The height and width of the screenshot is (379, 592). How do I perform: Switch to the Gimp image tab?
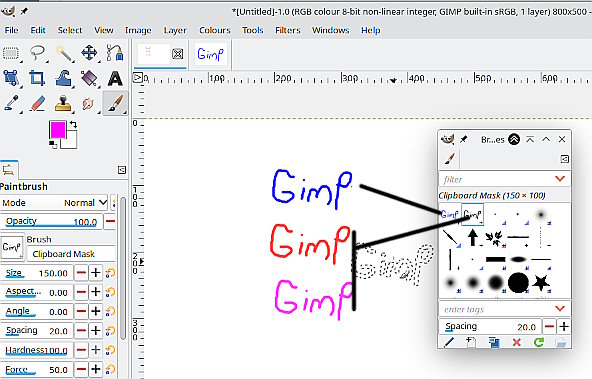point(210,55)
